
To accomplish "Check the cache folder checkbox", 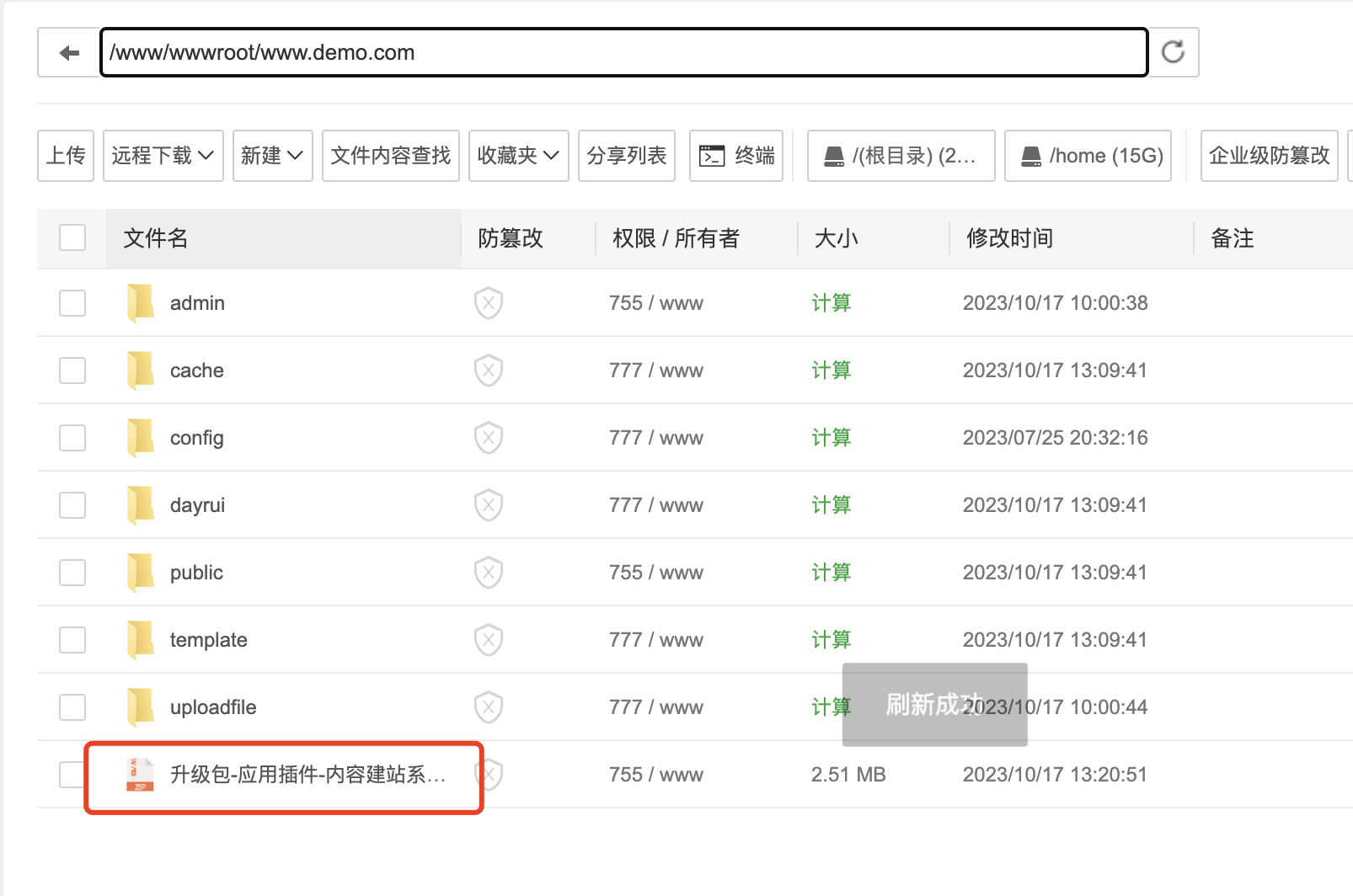I will pyautogui.click(x=72, y=371).
